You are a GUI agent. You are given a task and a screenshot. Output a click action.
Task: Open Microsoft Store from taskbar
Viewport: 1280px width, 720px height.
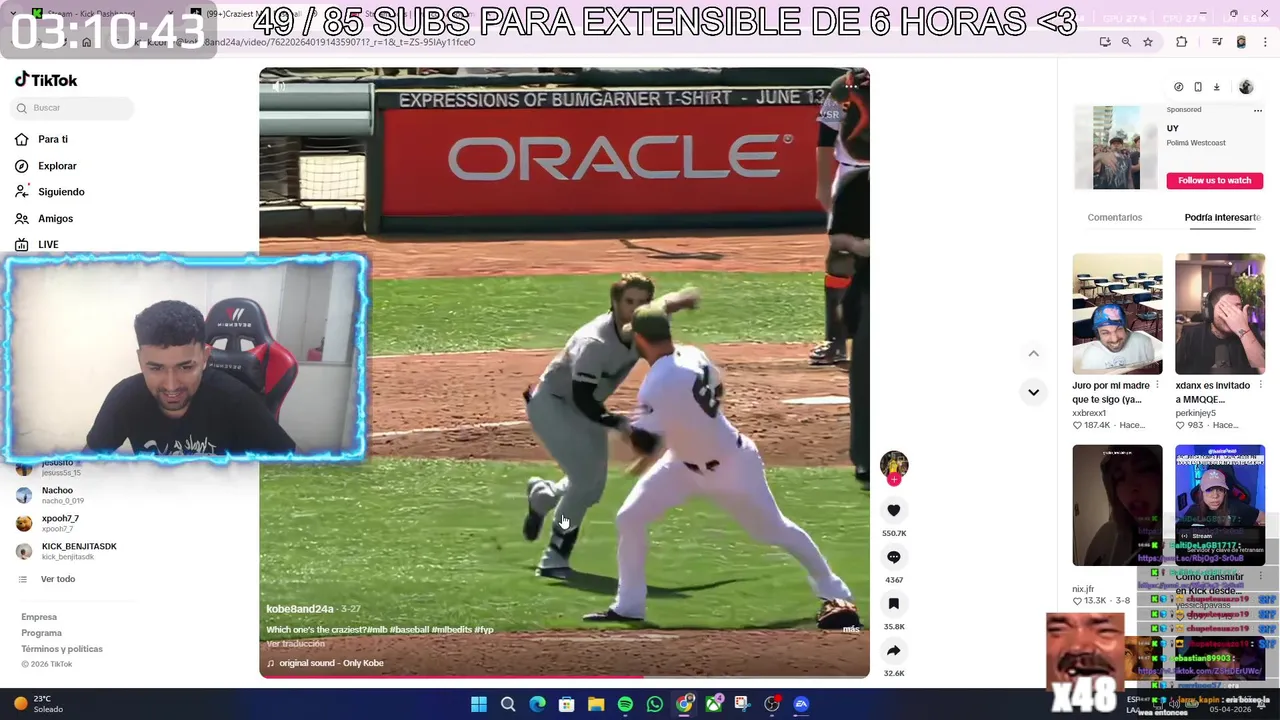[x=566, y=704]
